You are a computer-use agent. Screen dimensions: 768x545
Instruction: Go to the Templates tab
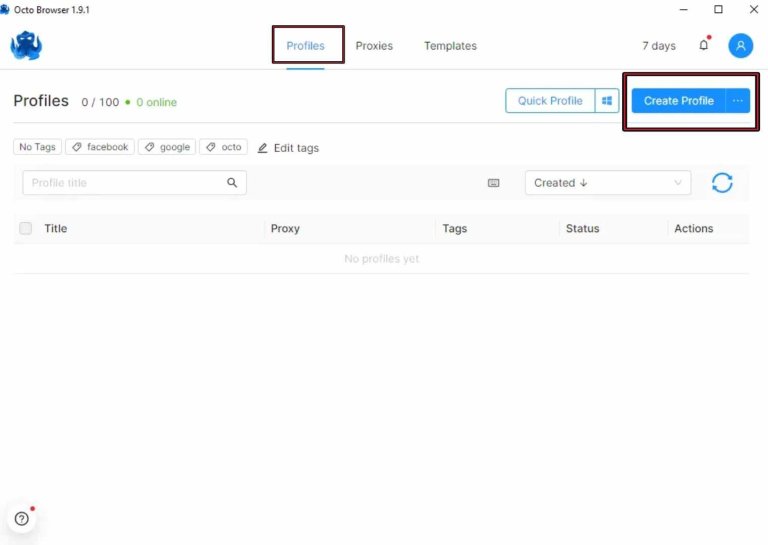(x=450, y=46)
